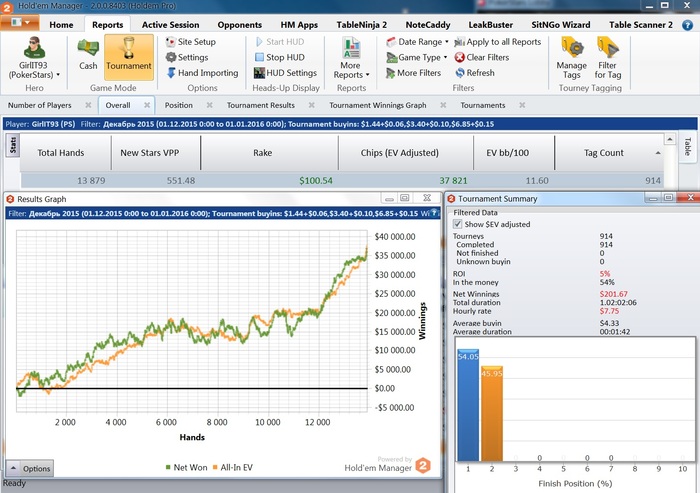700x493 pixels.
Task: Open the TableNinja 2 tab
Action: [x=362, y=25]
